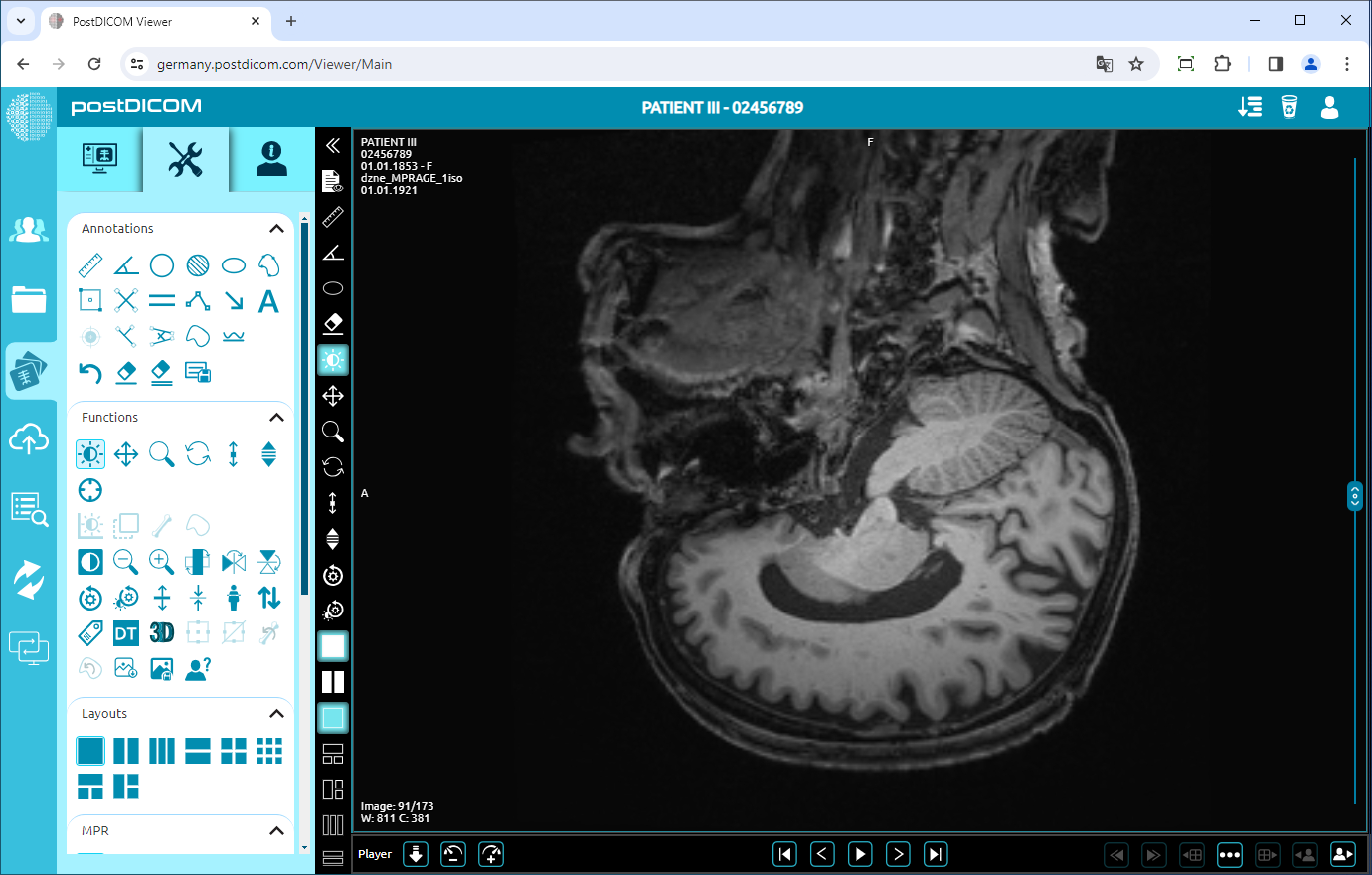Screen dimensions: 1372x875
Task: Select the Ruler measurement tool in Annotations
Action: 90,264
